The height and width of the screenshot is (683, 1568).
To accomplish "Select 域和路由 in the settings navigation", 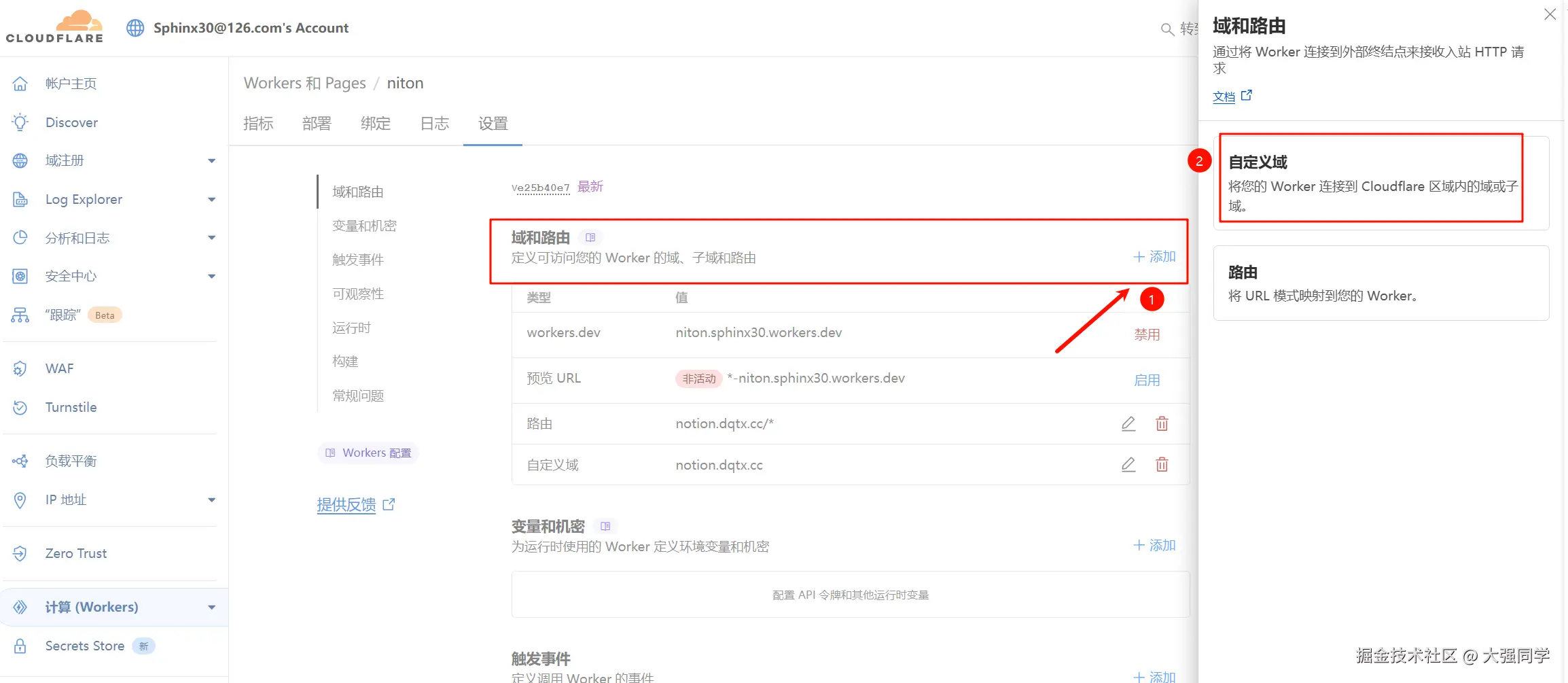I will coord(358,192).
